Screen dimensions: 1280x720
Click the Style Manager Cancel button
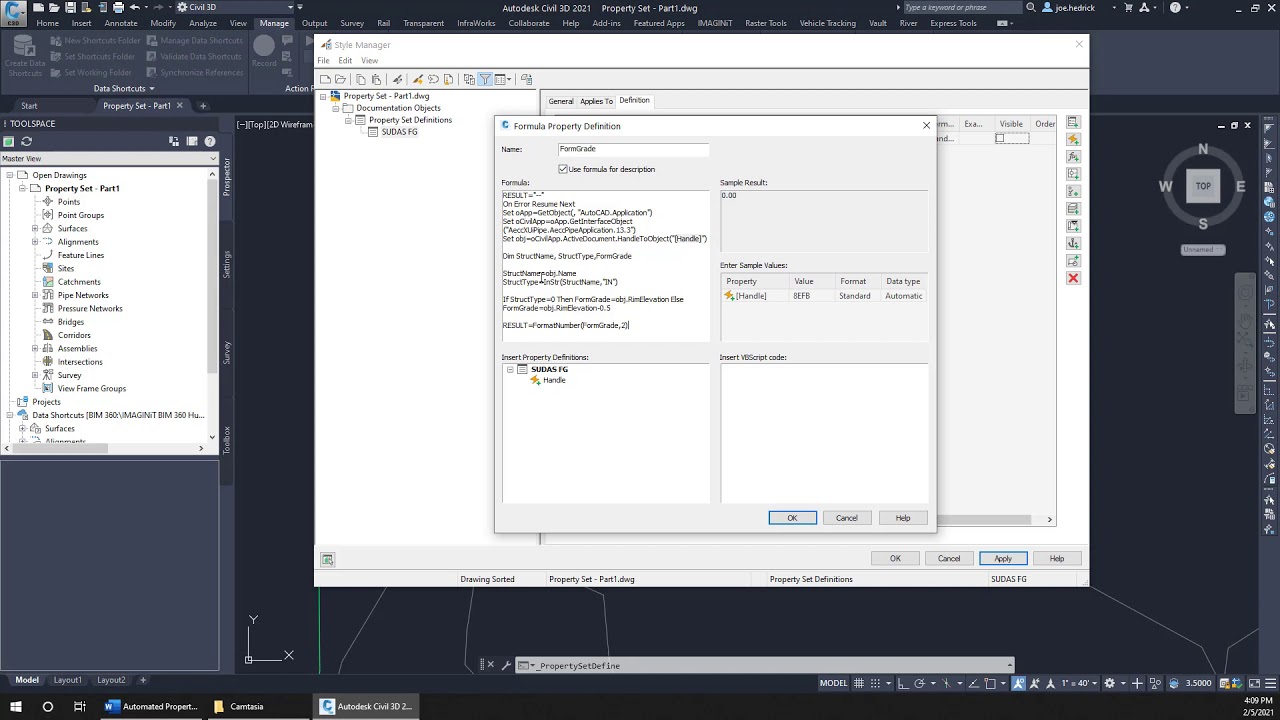(x=949, y=559)
